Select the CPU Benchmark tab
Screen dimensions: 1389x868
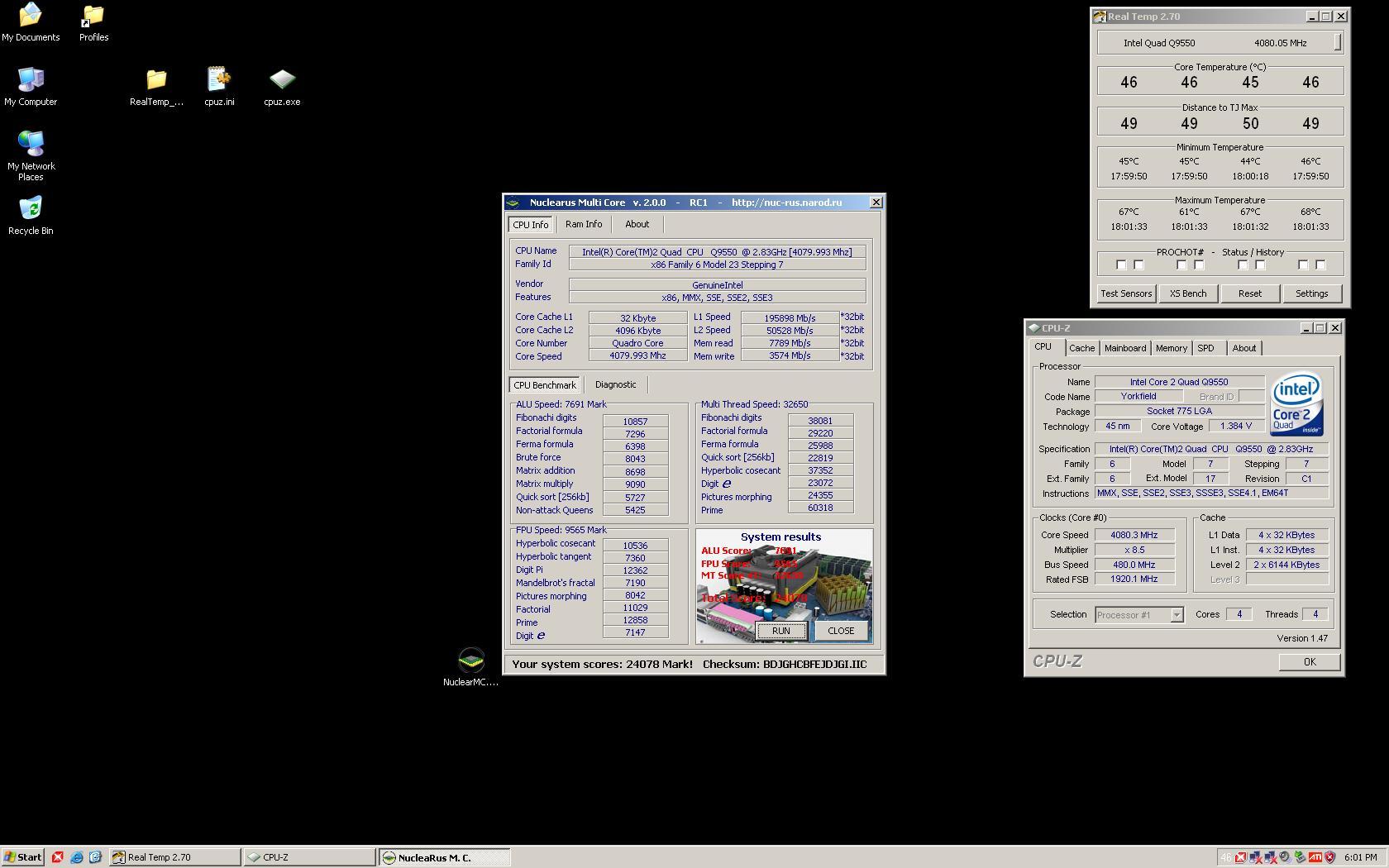coord(545,385)
